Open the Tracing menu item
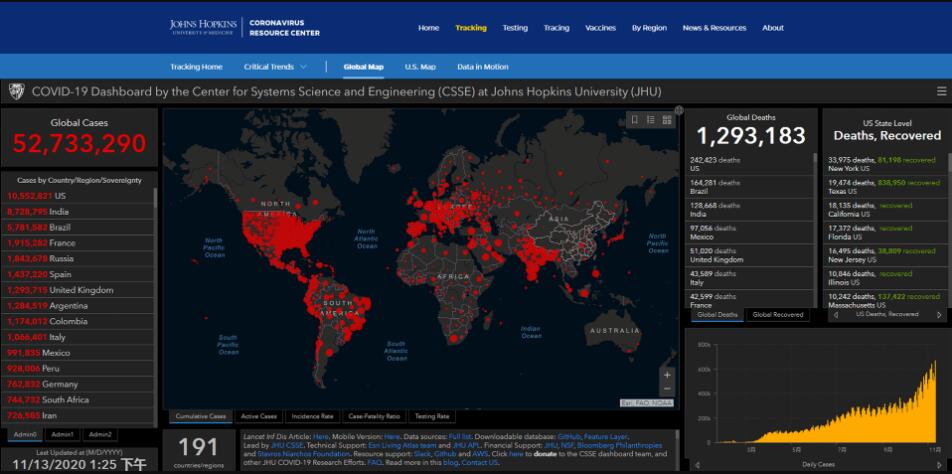Image resolution: width=952 pixels, height=474 pixels. tap(556, 28)
